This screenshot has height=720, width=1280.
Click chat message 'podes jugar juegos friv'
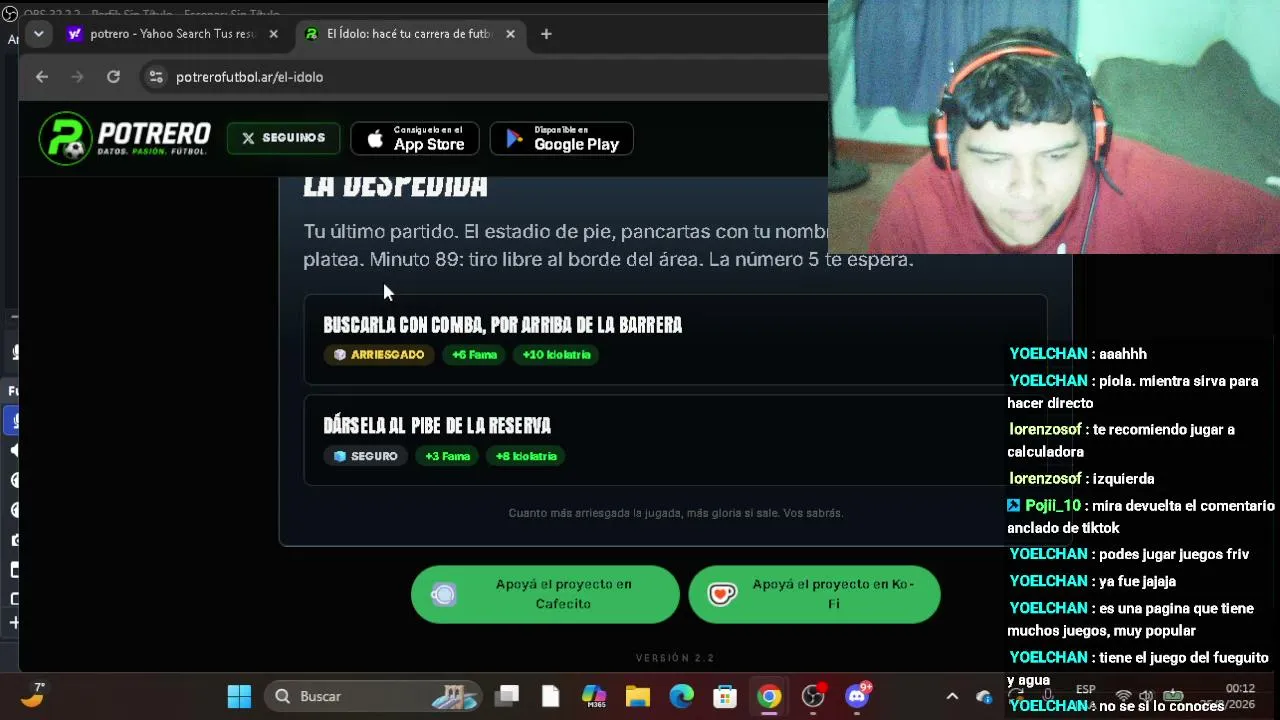1129,554
